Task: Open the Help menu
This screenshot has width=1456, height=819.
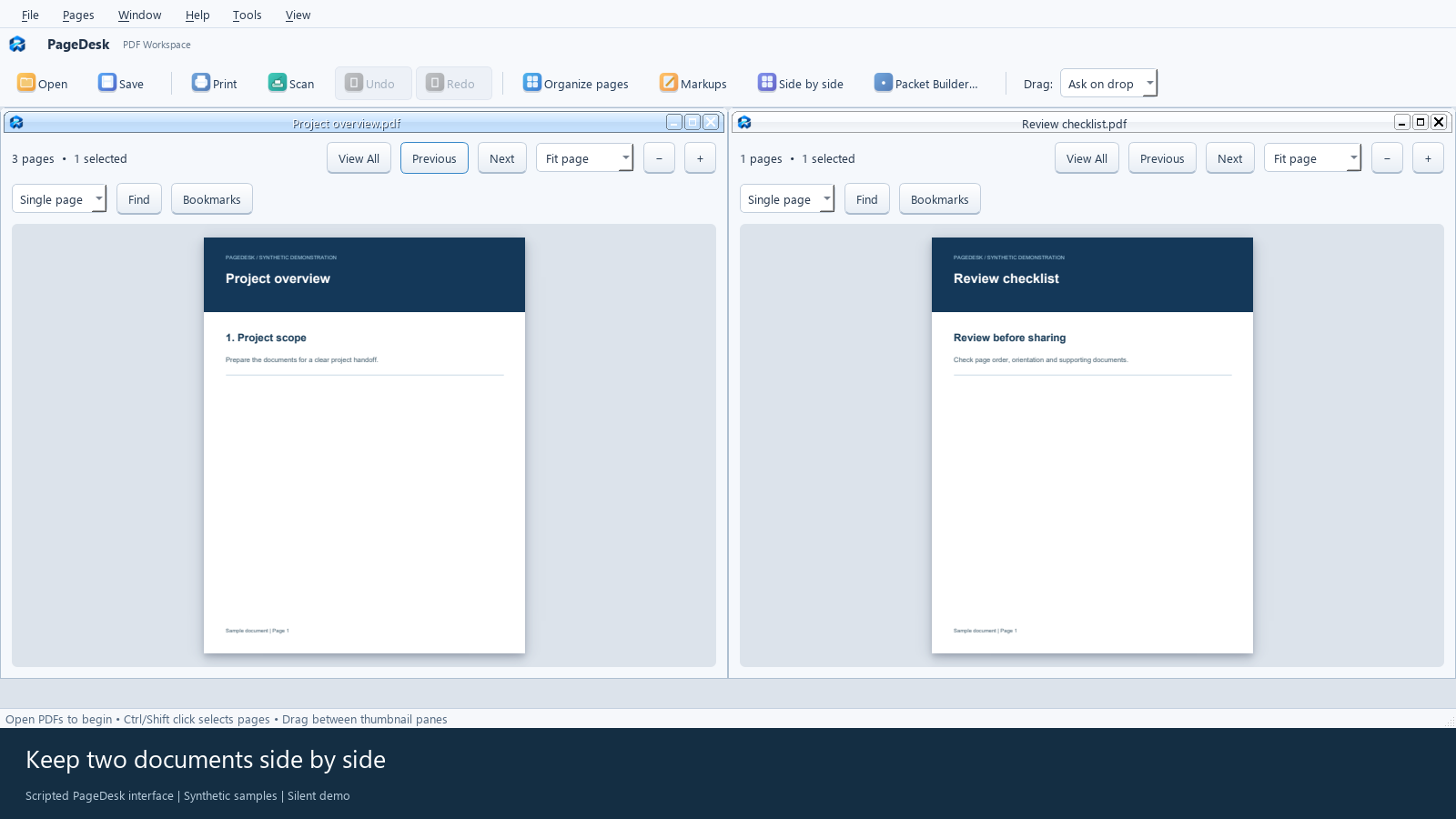Action: pyautogui.click(x=197, y=15)
